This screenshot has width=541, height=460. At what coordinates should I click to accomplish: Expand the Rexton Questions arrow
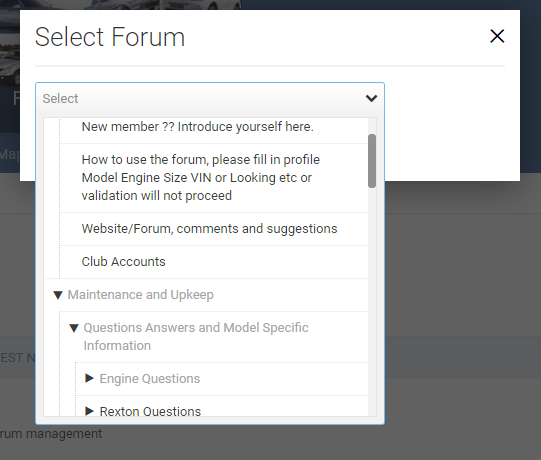pyautogui.click(x=89, y=411)
